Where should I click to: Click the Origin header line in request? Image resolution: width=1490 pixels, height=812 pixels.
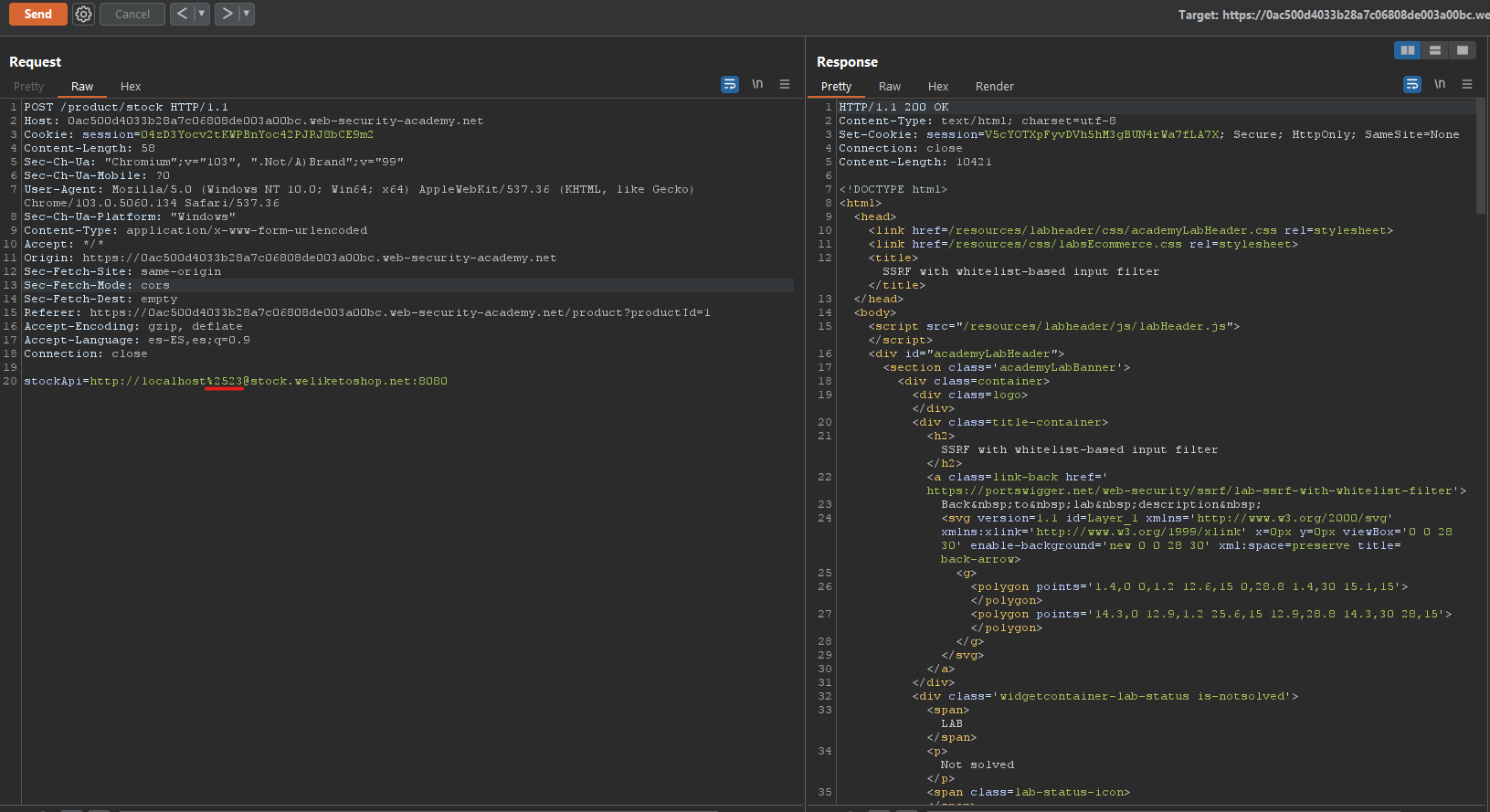click(291, 258)
